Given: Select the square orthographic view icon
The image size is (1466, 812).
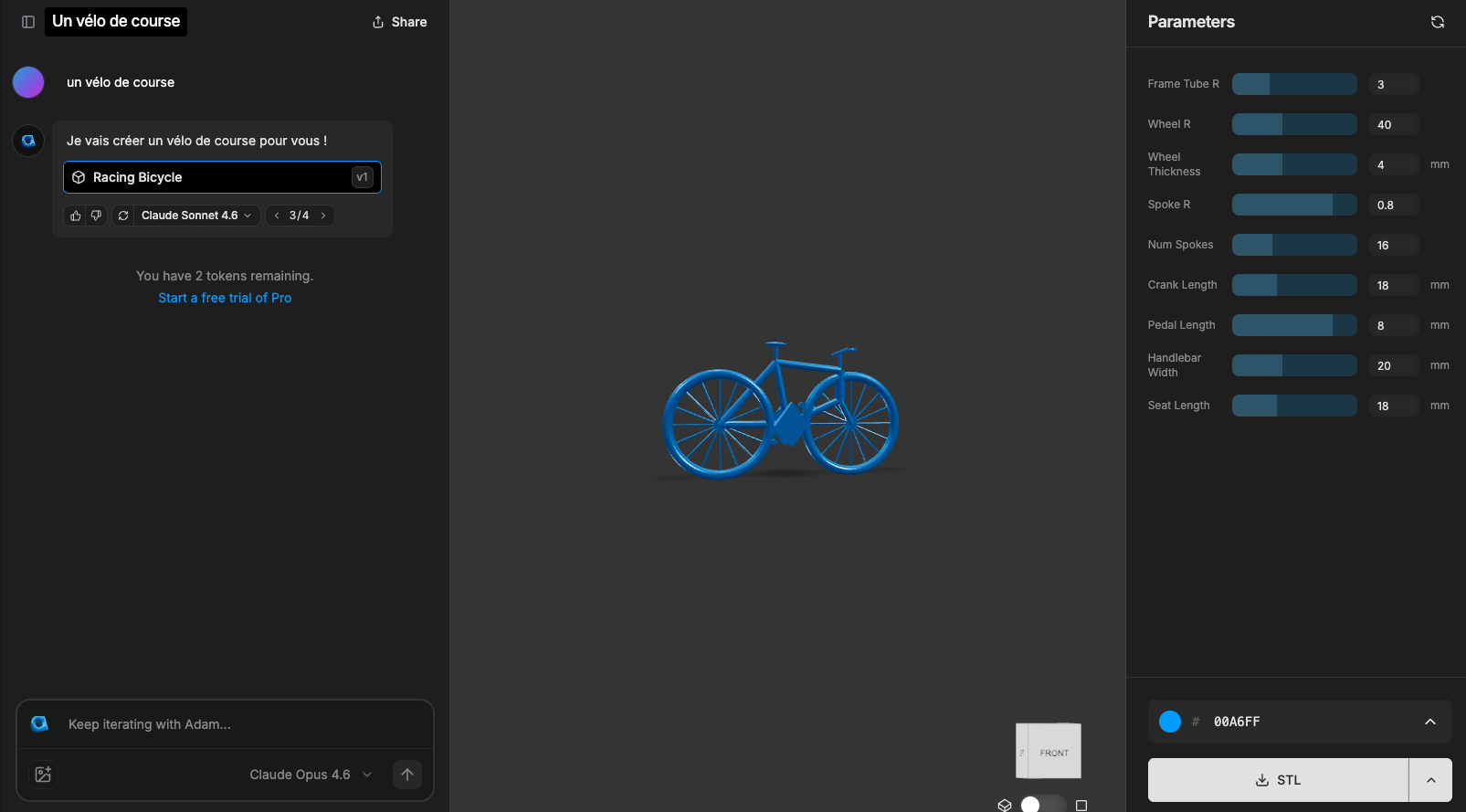Looking at the screenshot, I should click(x=1081, y=805).
